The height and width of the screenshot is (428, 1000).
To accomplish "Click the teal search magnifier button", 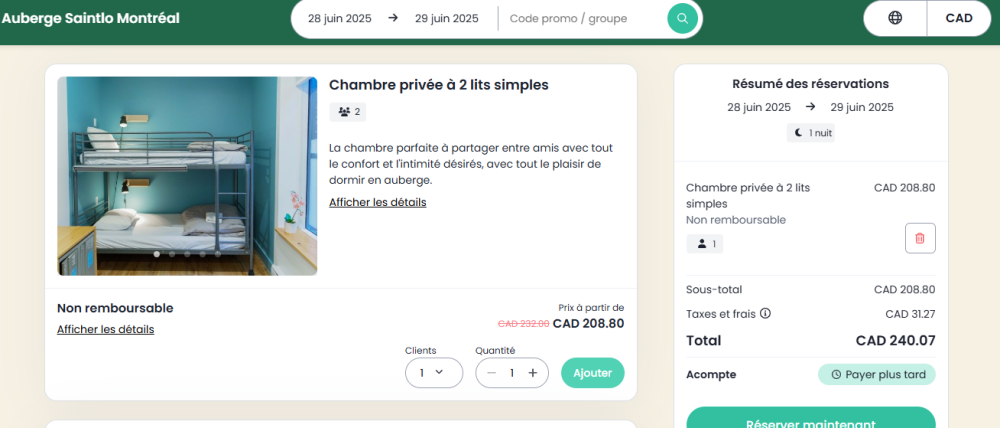I will pyautogui.click(x=682, y=18).
